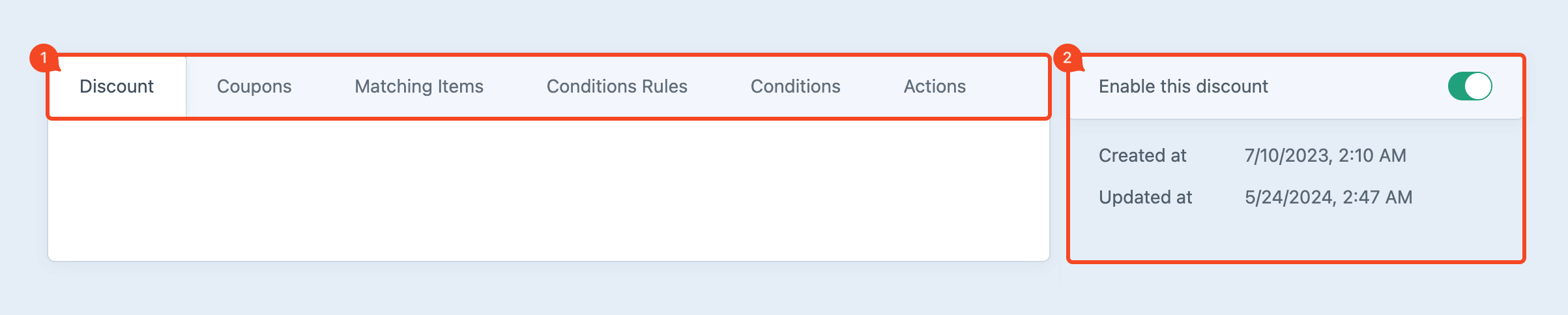Select the Matching Items tab

coord(419,87)
